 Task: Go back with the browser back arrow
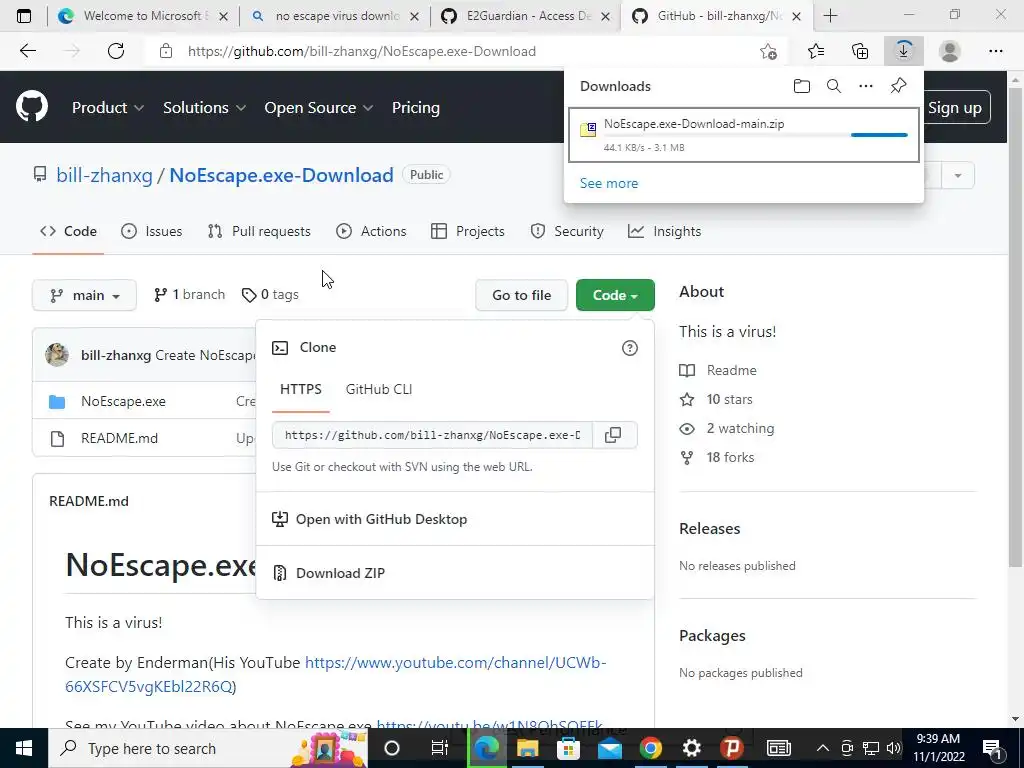tap(27, 51)
